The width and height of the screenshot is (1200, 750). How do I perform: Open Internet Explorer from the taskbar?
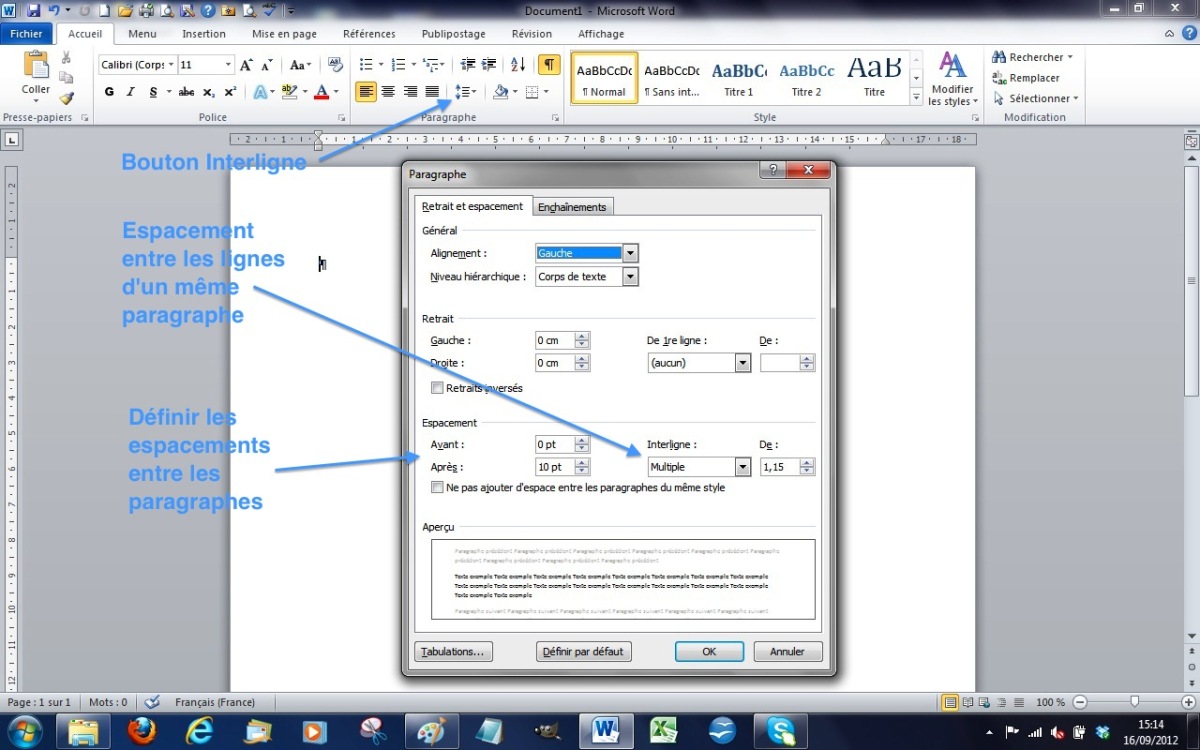click(x=201, y=731)
